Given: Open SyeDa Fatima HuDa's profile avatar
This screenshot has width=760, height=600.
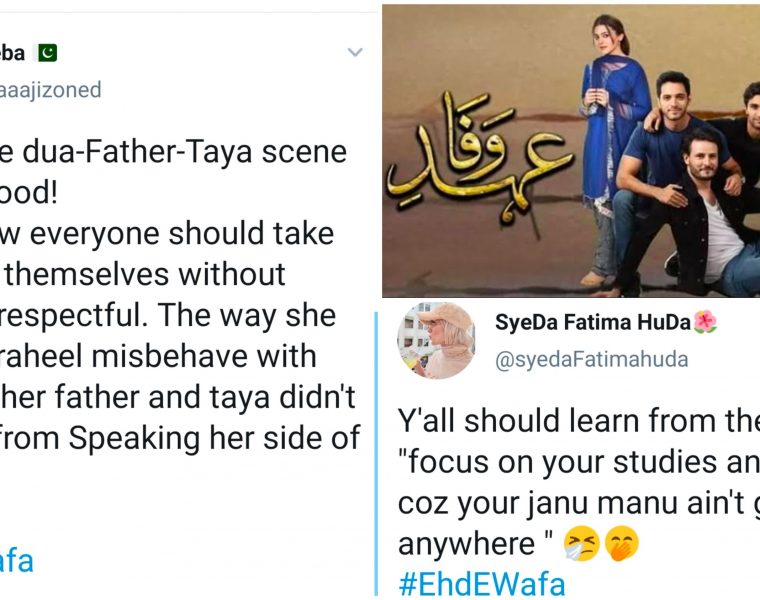Looking at the screenshot, I should [x=436, y=340].
